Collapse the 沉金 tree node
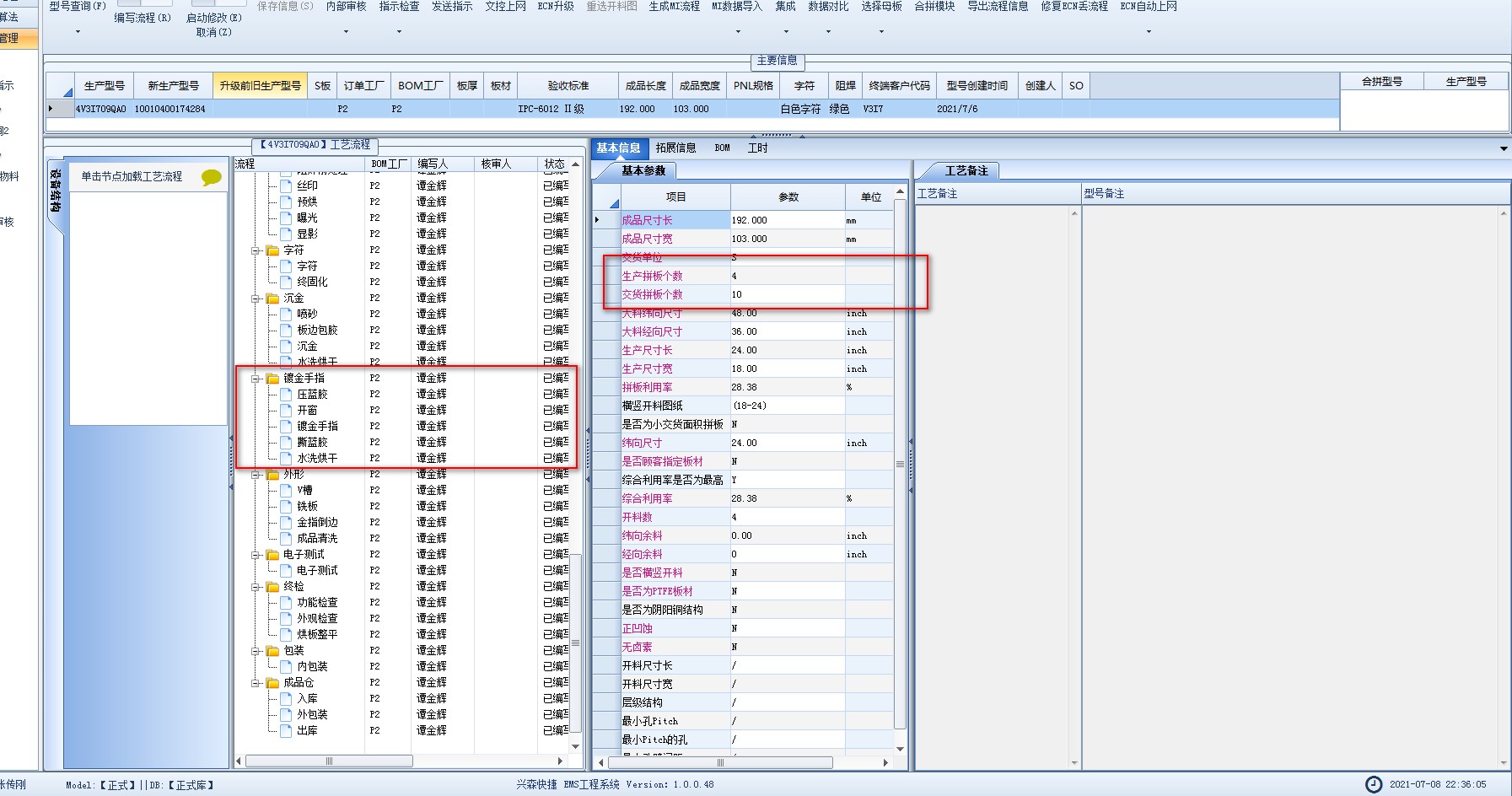This screenshot has height=796, width=1512. pos(256,298)
